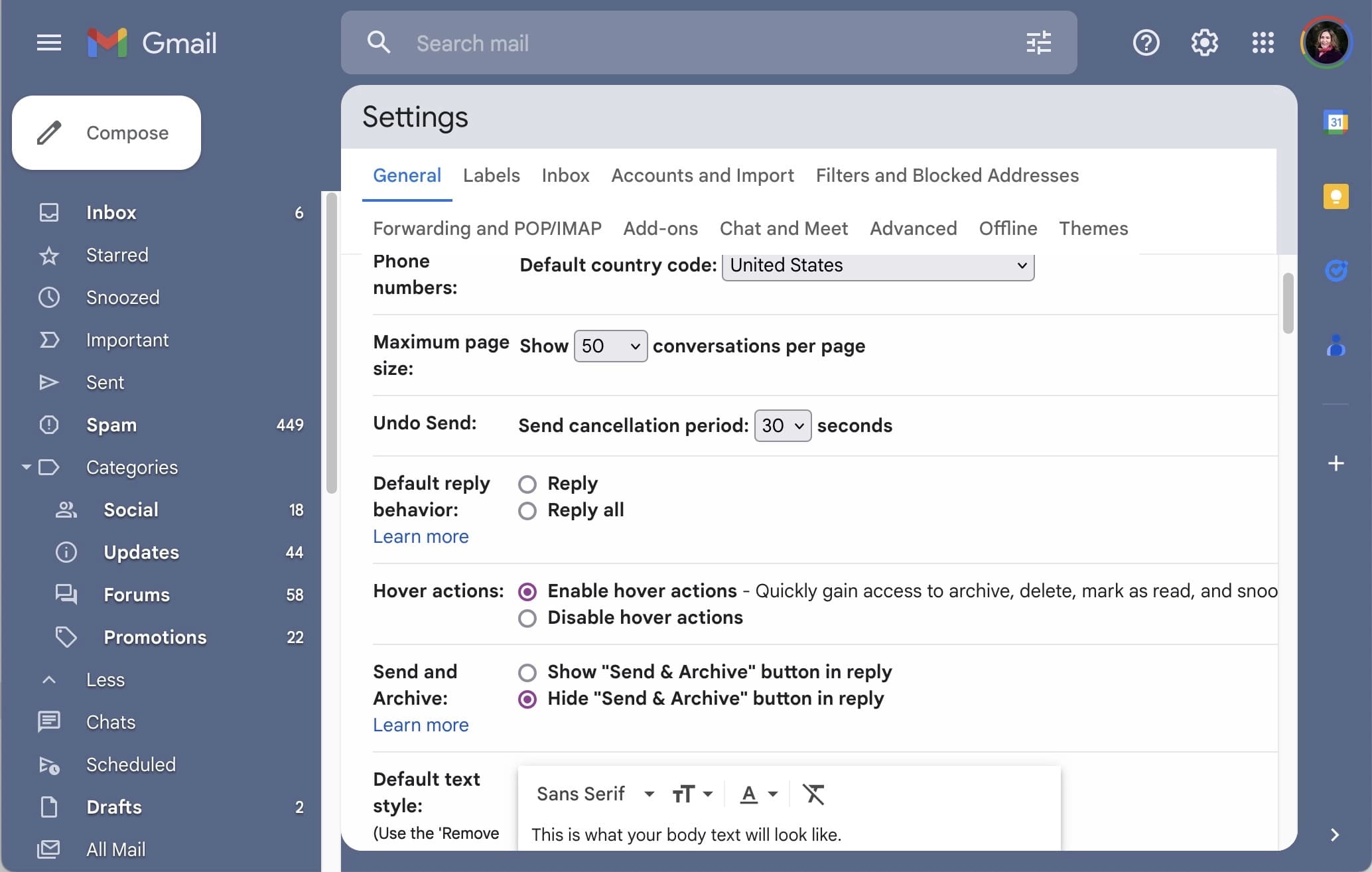This screenshot has width=1372, height=872.
Task: Click the Promotions tag icon
Action: pos(66,637)
